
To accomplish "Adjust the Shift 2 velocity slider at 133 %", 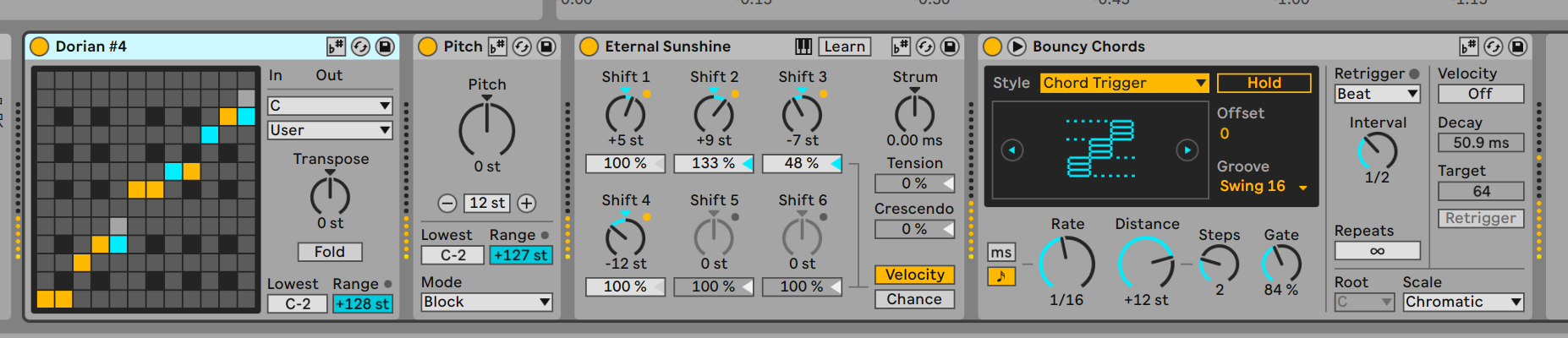I will [x=714, y=163].
